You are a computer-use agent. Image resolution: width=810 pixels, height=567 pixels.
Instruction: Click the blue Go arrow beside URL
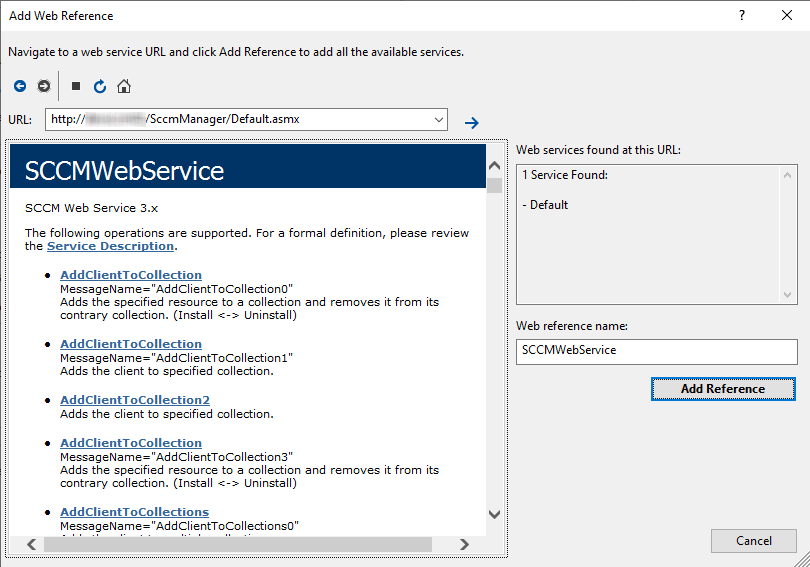click(471, 123)
